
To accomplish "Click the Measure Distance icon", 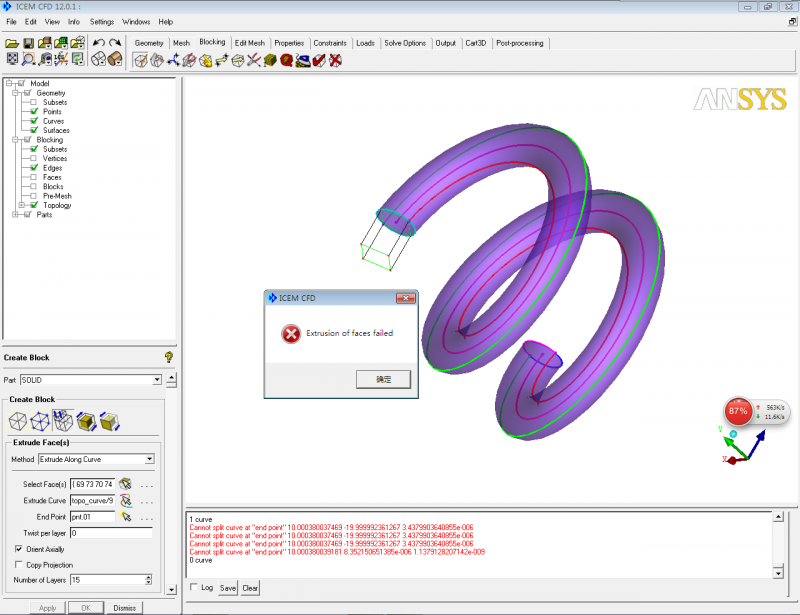I will coord(45,59).
